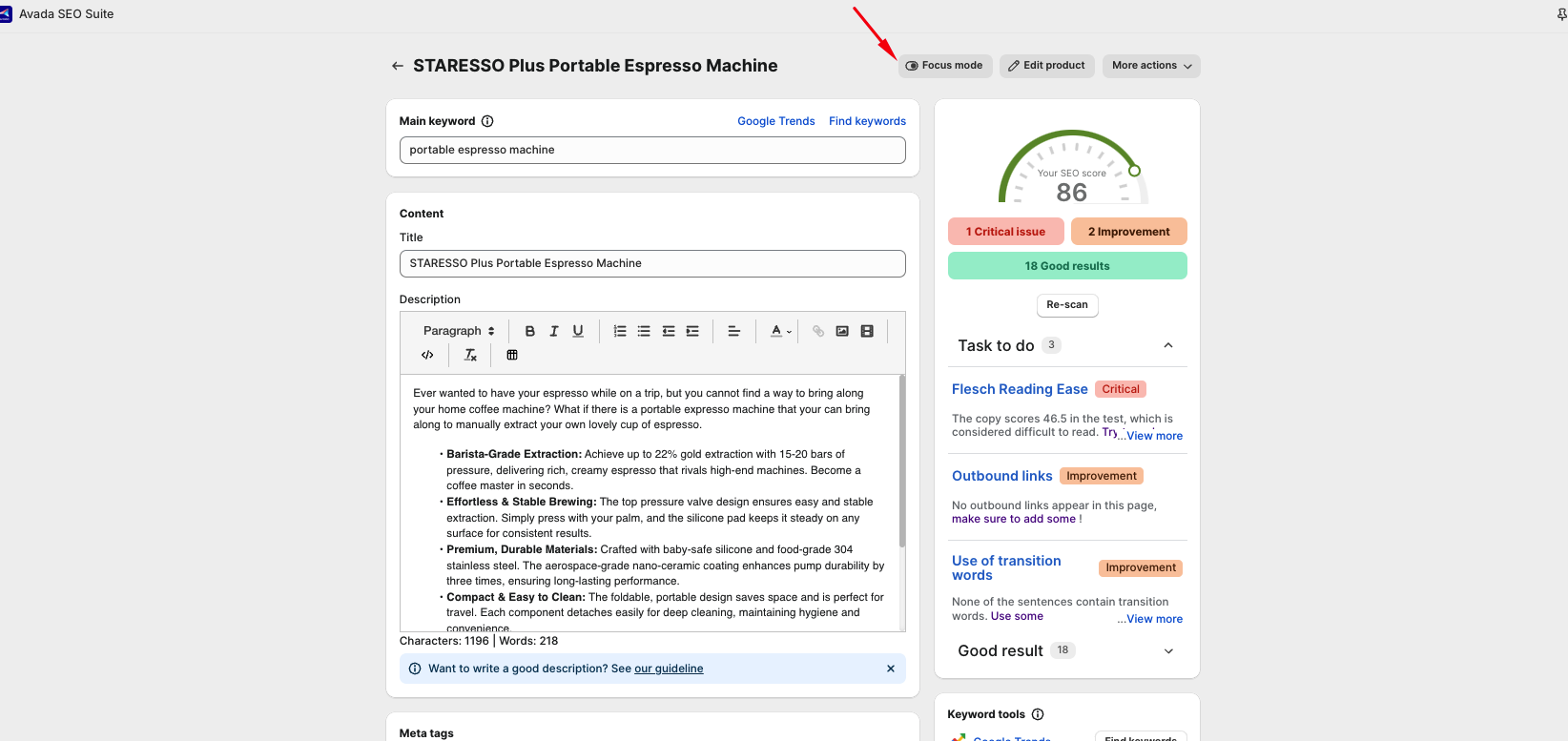1568x741 pixels.
Task: Apply italic formatting in editor toolbar
Action: pos(554,331)
